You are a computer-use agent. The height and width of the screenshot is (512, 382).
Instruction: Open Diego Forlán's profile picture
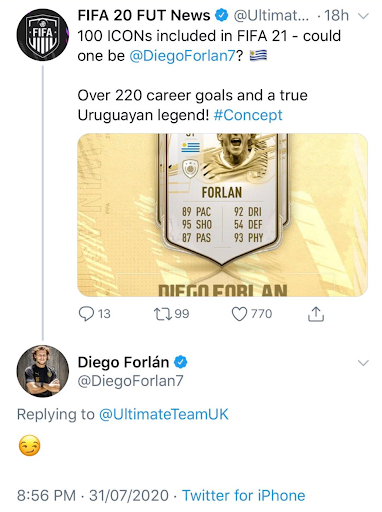click(43, 371)
